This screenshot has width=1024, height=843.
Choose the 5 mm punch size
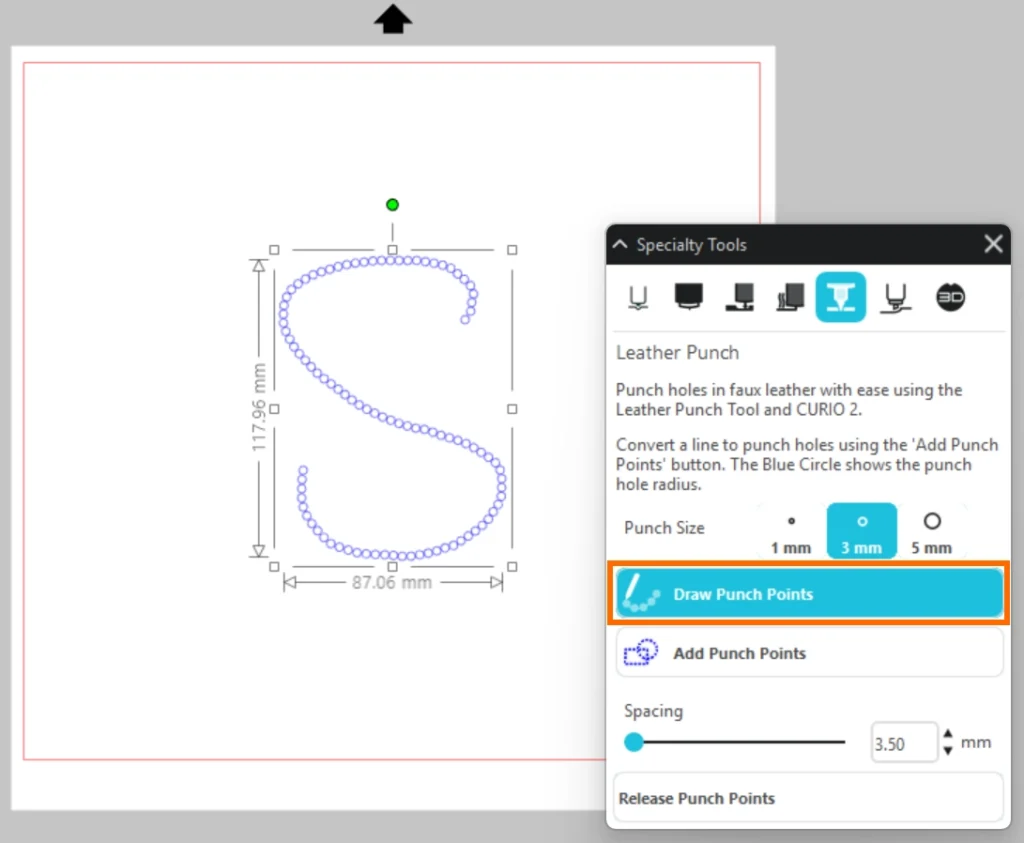931,532
